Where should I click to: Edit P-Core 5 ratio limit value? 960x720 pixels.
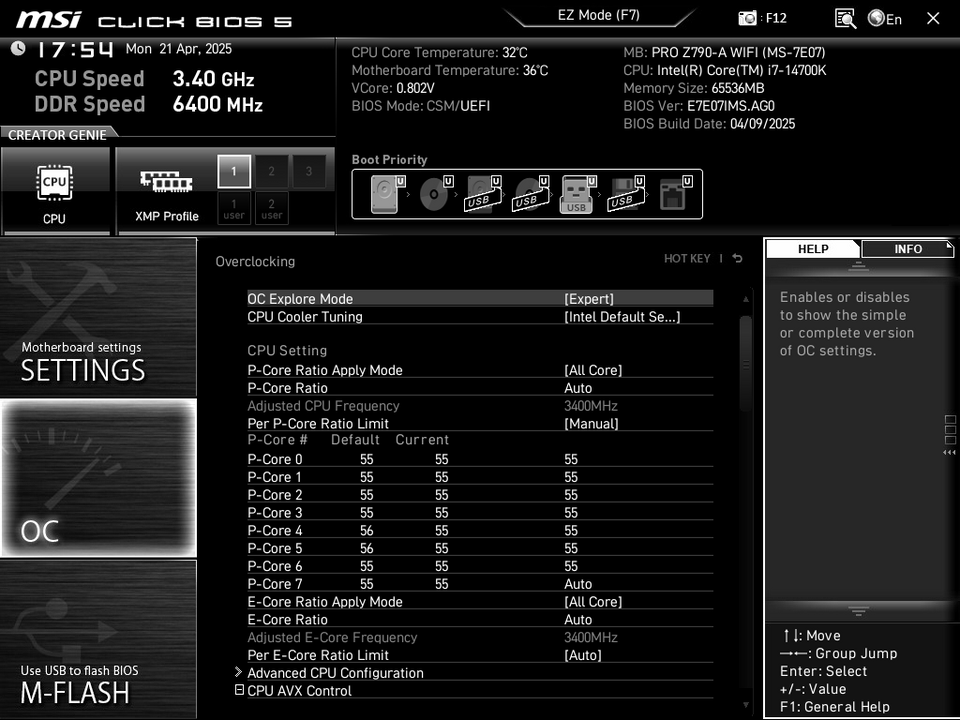pyautogui.click(x=571, y=548)
